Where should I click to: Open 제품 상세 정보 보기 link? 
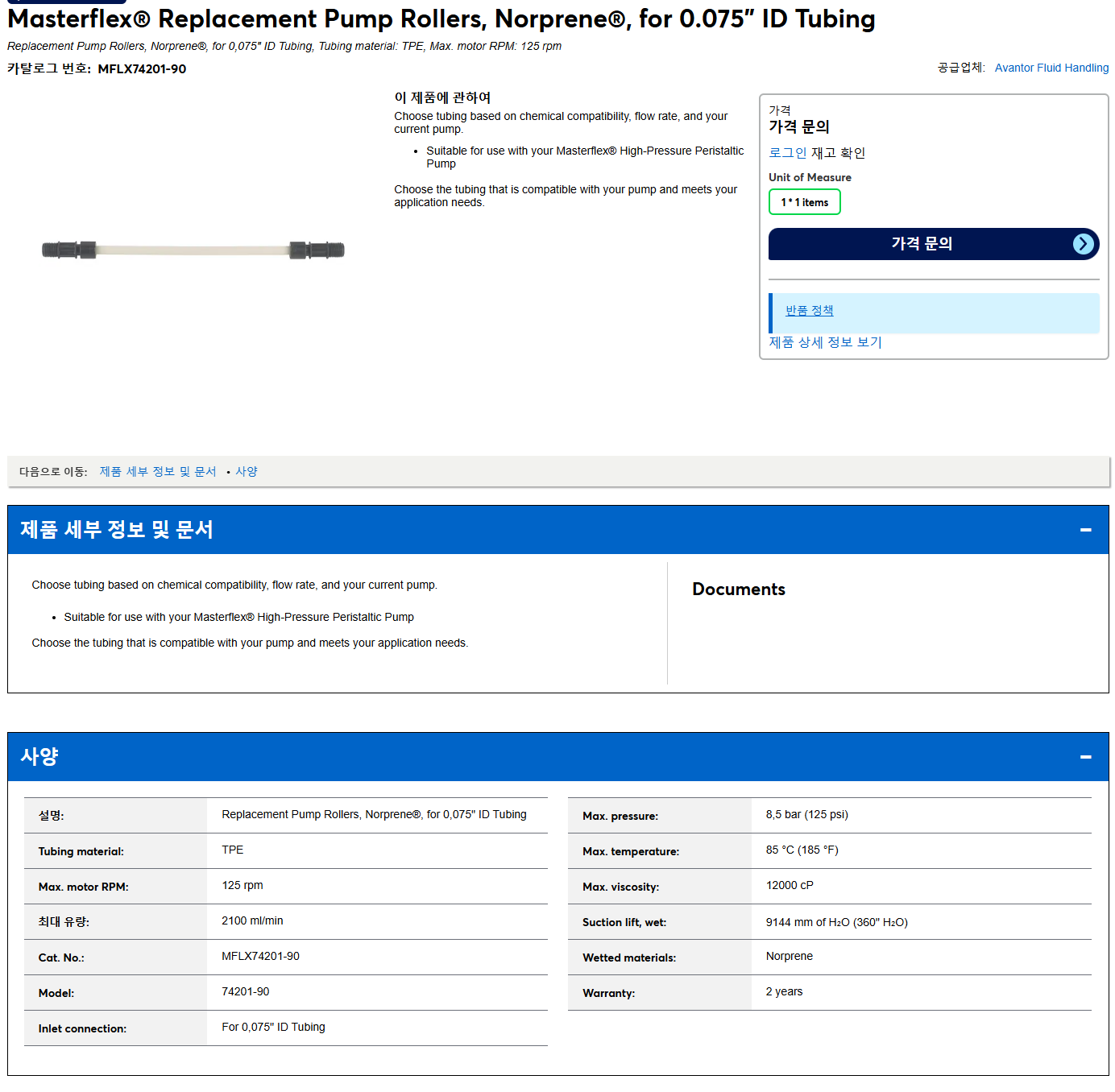coord(825,342)
